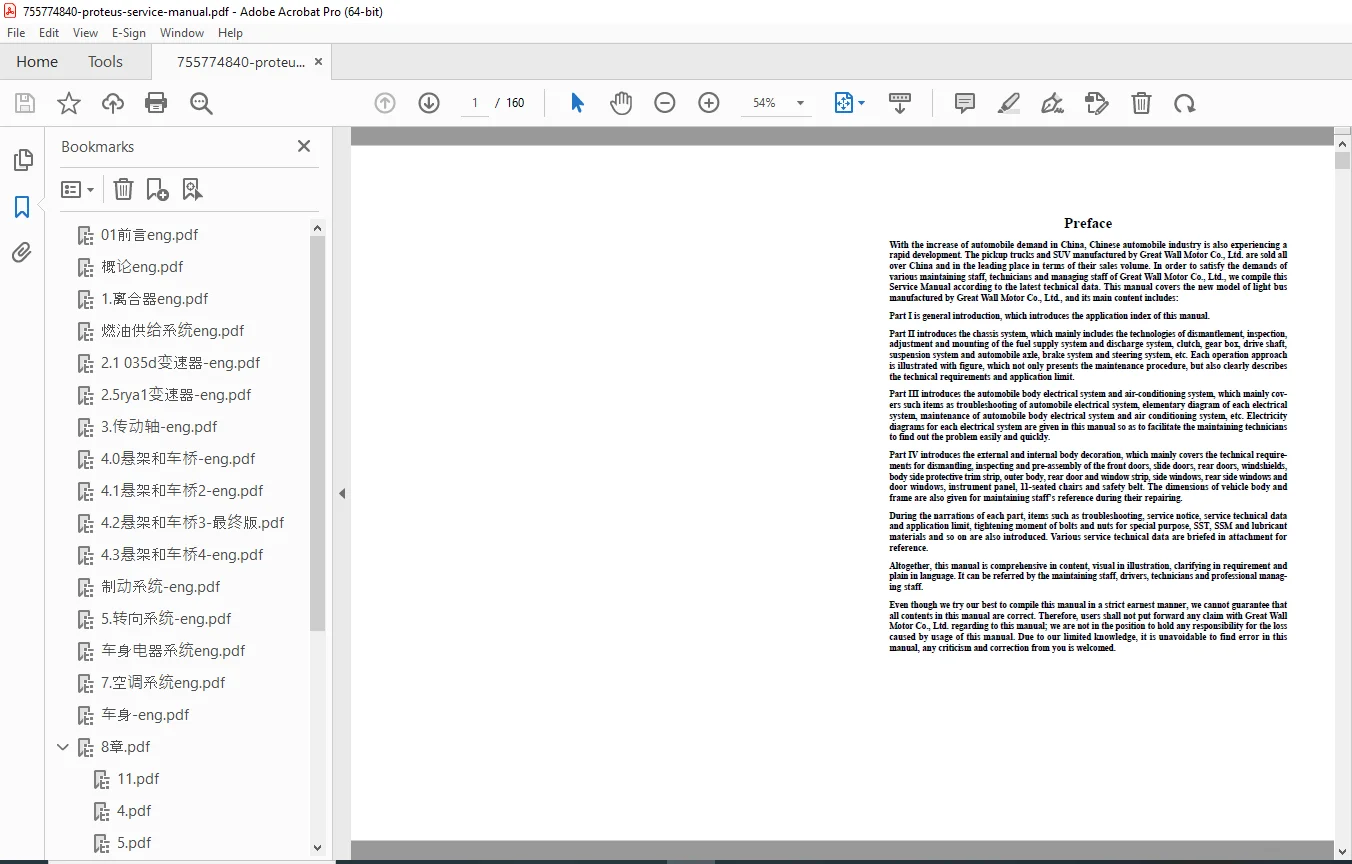Screen dimensions: 1352x864
Task: Print the document
Action: pos(156,103)
